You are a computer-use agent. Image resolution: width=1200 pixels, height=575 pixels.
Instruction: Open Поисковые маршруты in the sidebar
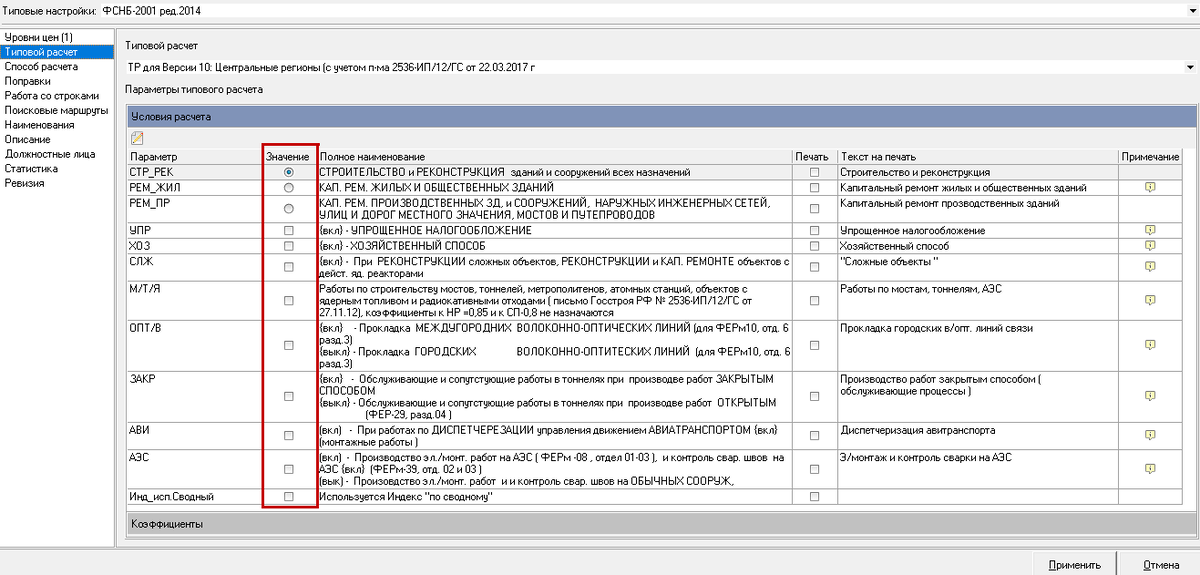[x=57, y=110]
